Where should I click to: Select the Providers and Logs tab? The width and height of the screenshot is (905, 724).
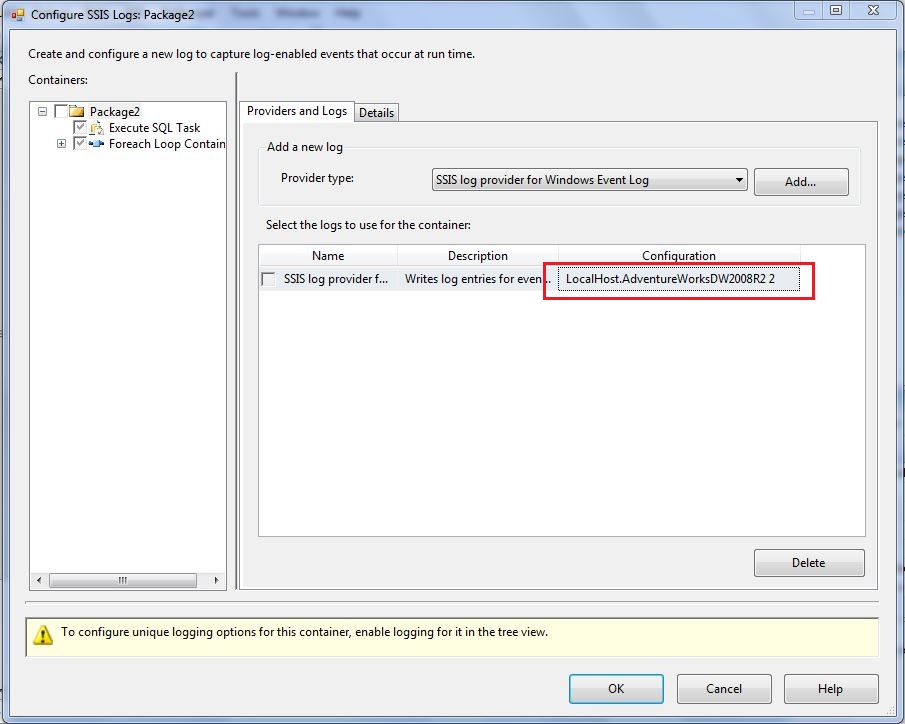[x=296, y=111]
